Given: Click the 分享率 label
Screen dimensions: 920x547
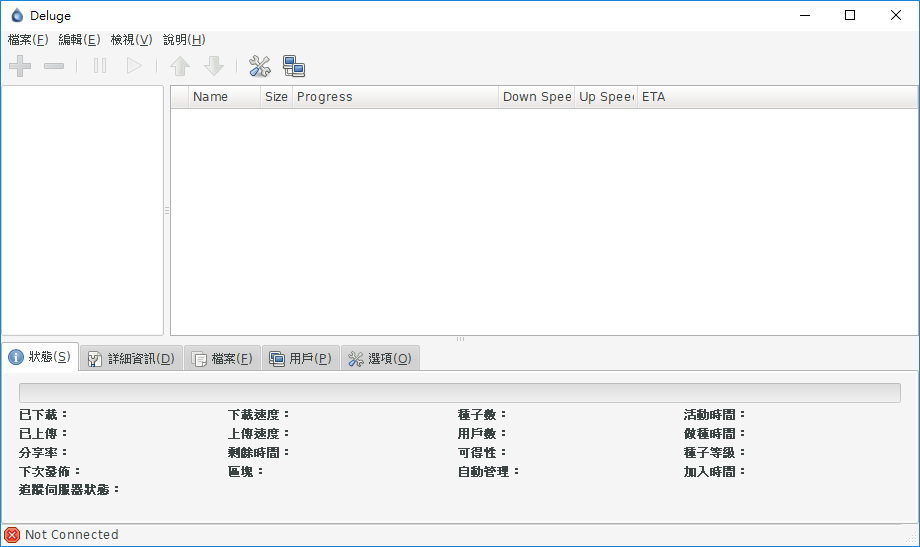Looking at the screenshot, I should tap(43, 453).
